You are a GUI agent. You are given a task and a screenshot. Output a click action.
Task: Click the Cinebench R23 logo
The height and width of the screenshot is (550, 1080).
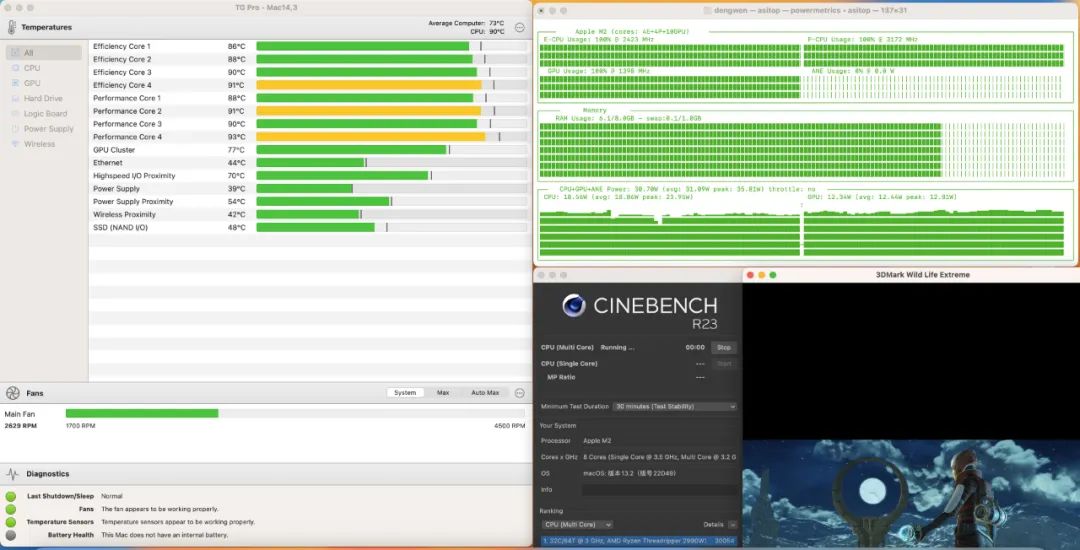tap(574, 306)
